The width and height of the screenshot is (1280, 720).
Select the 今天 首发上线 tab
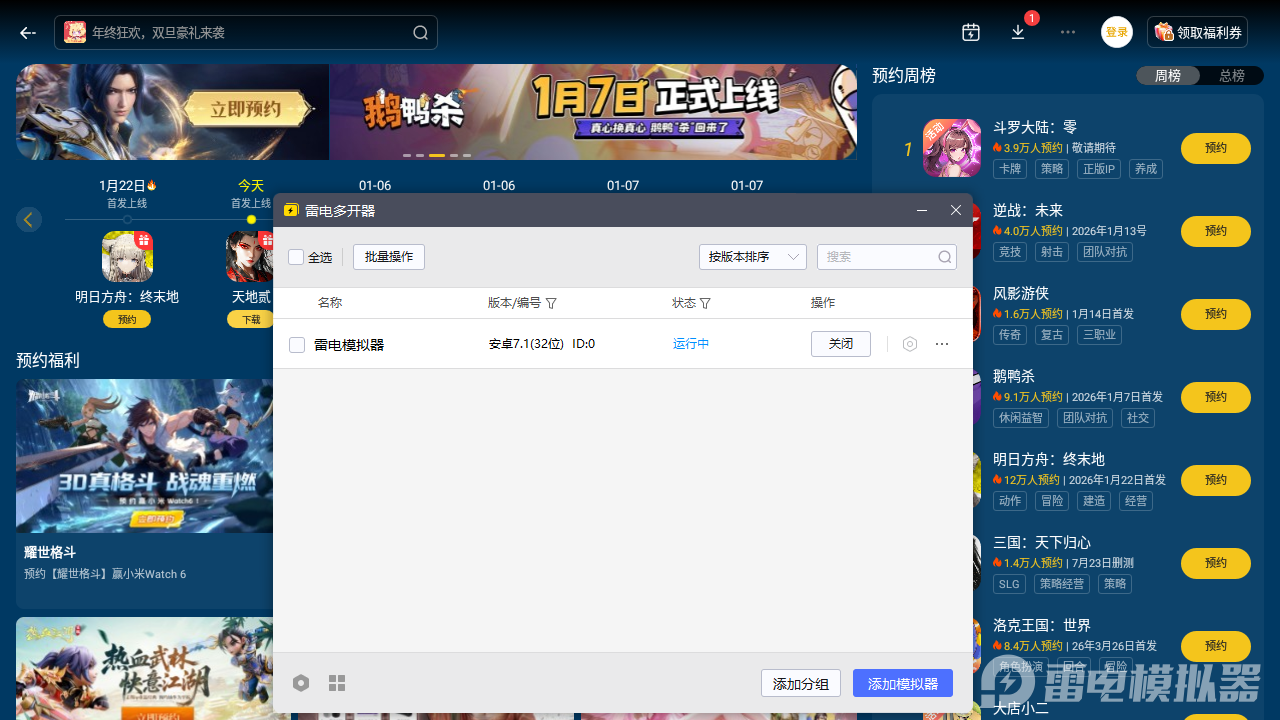(251, 192)
